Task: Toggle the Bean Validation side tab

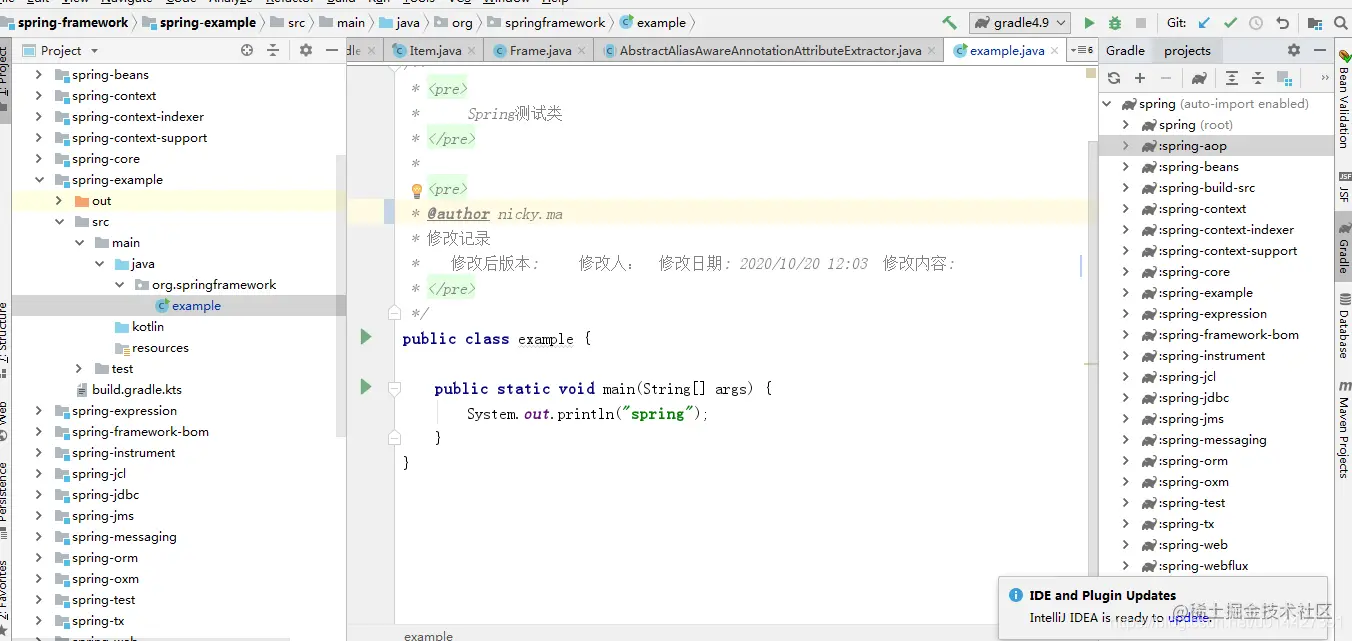Action: coord(1344,100)
